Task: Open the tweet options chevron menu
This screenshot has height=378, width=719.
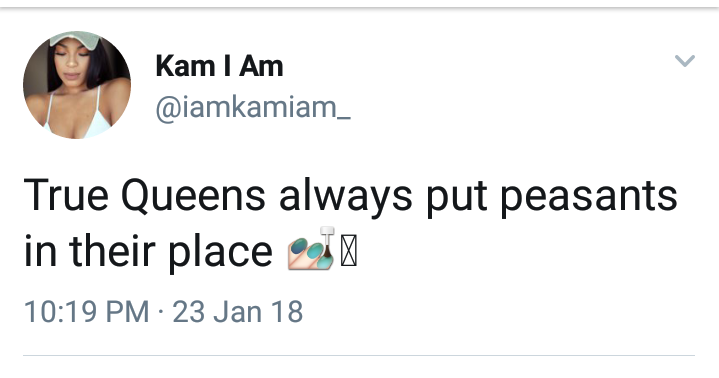Action: (x=685, y=61)
